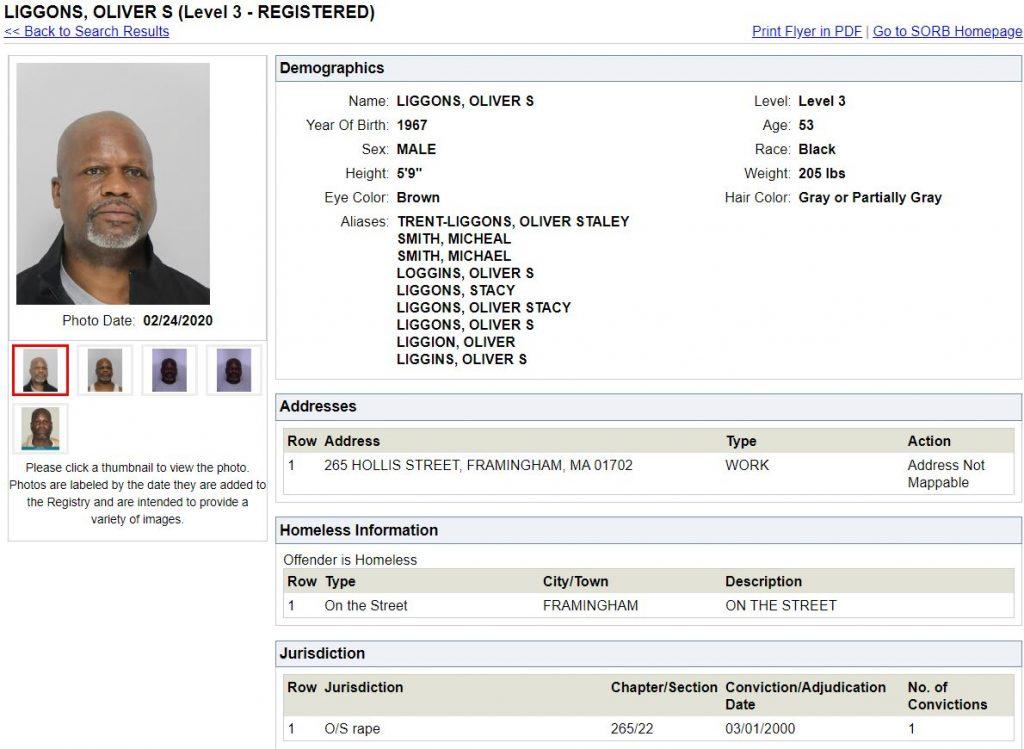
Task: Click the Address Not Mappable action text
Action: (x=945, y=474)
